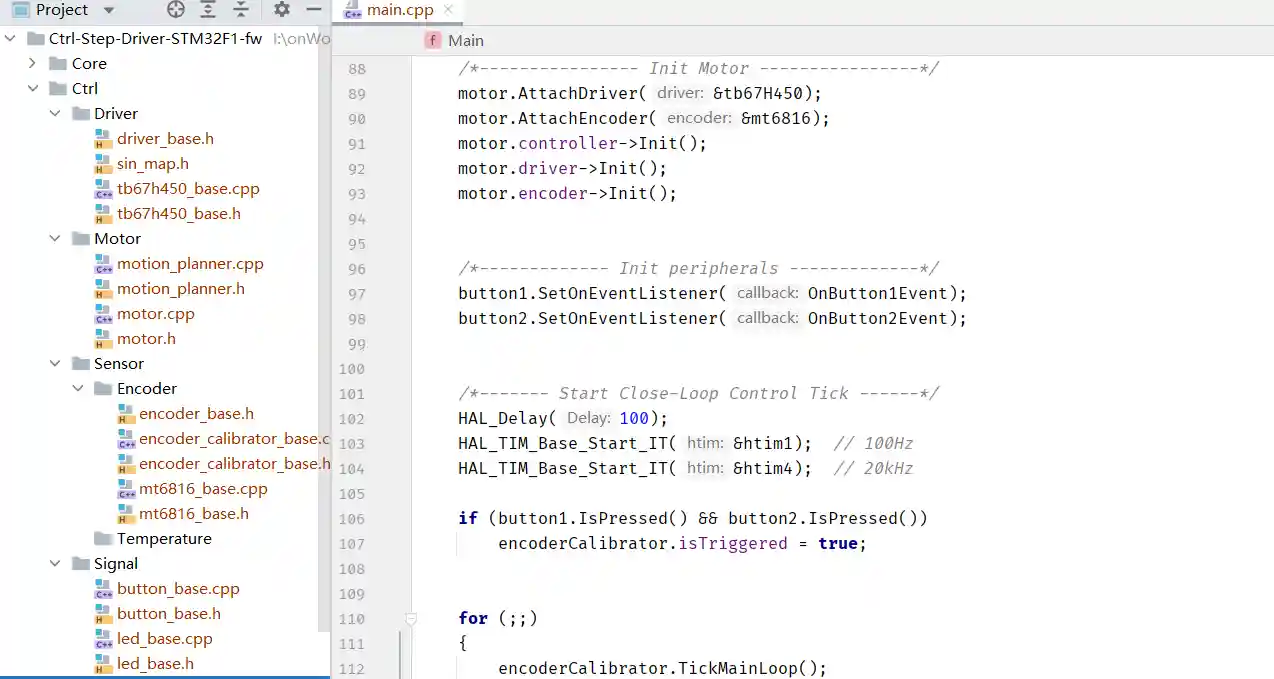Open tb67h450_base.cpp in the tree
This screenshot has width=1274, height=679.
(188, 189)
